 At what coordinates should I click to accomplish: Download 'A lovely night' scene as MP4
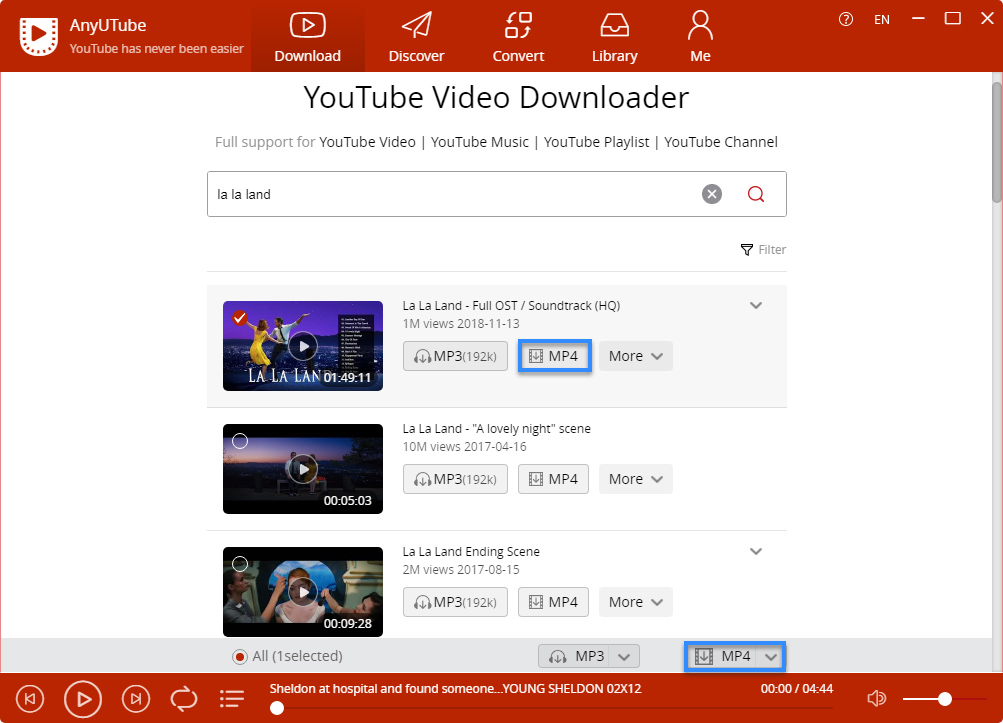coord(553,479)
